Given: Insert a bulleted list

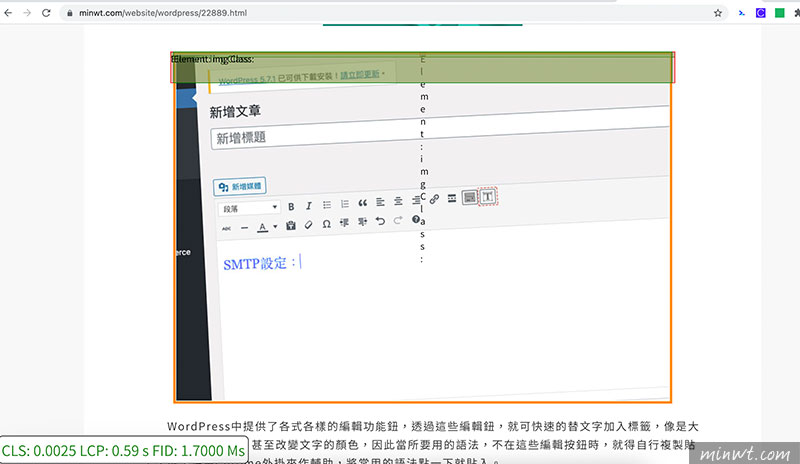Looking at the screenshot, I should tap(327, 205).
